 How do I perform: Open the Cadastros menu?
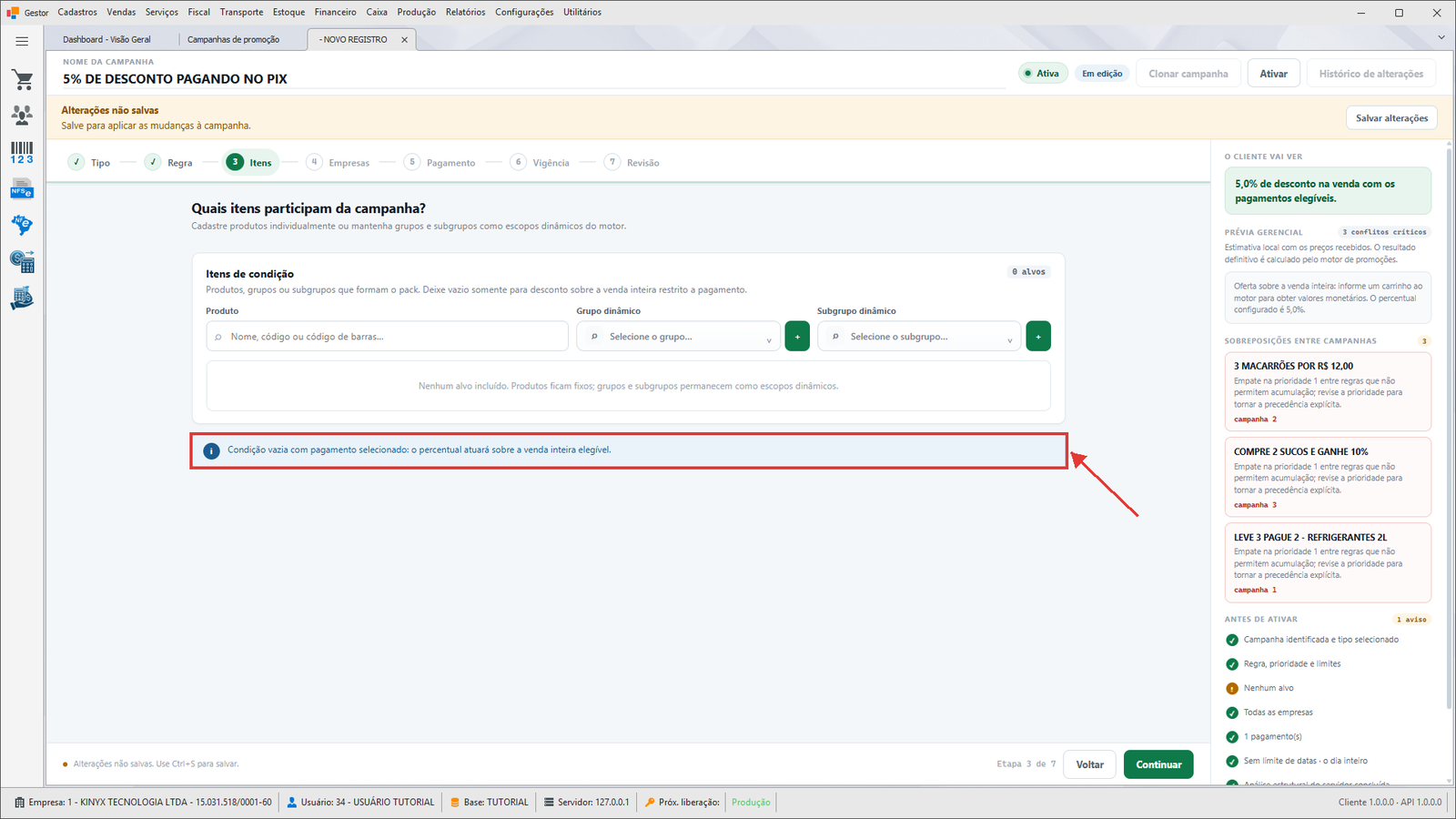[x=77, y=12]
